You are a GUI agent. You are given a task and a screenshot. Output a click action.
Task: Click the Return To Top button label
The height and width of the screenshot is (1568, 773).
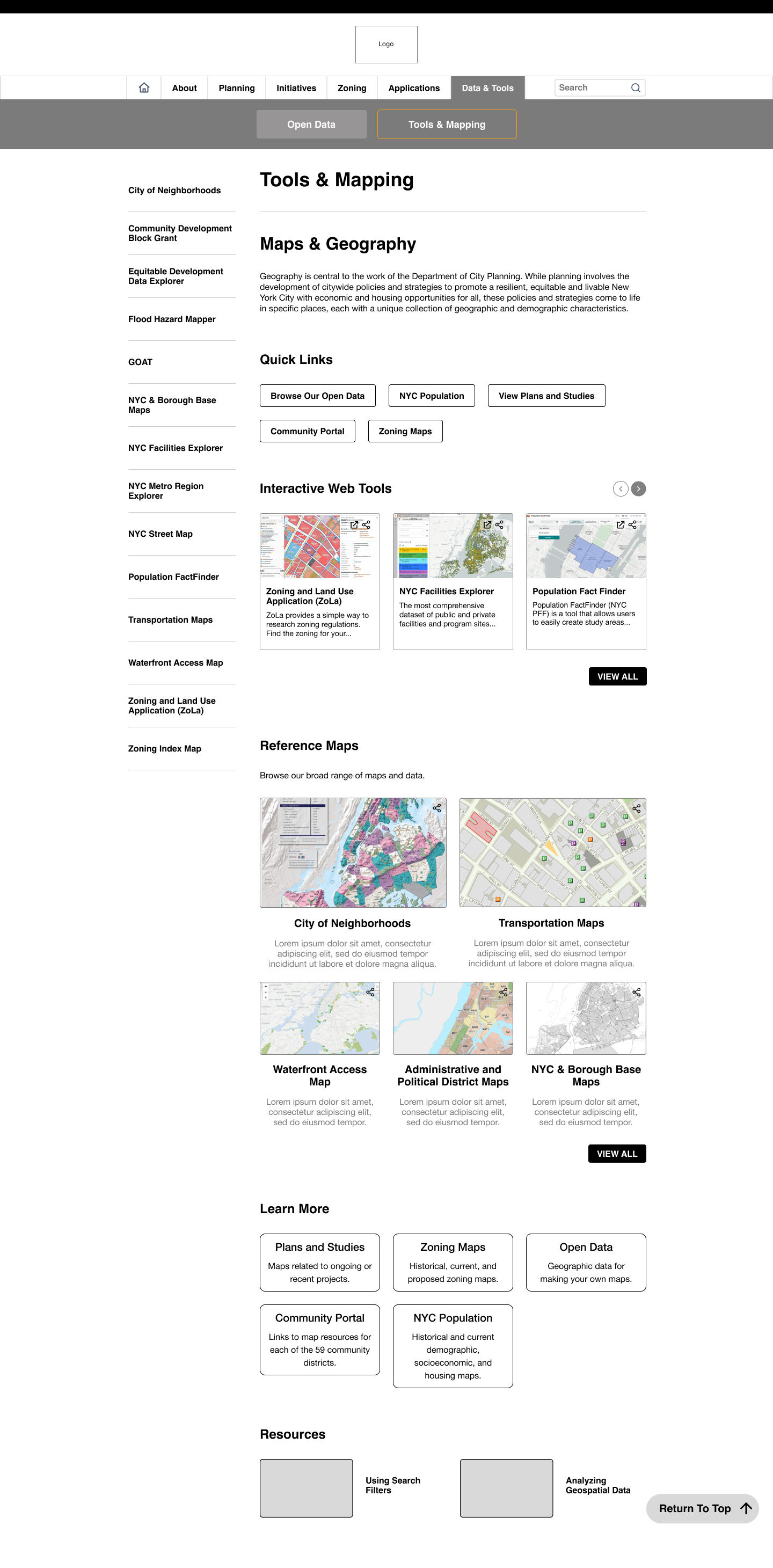[x=695, y=1508]
